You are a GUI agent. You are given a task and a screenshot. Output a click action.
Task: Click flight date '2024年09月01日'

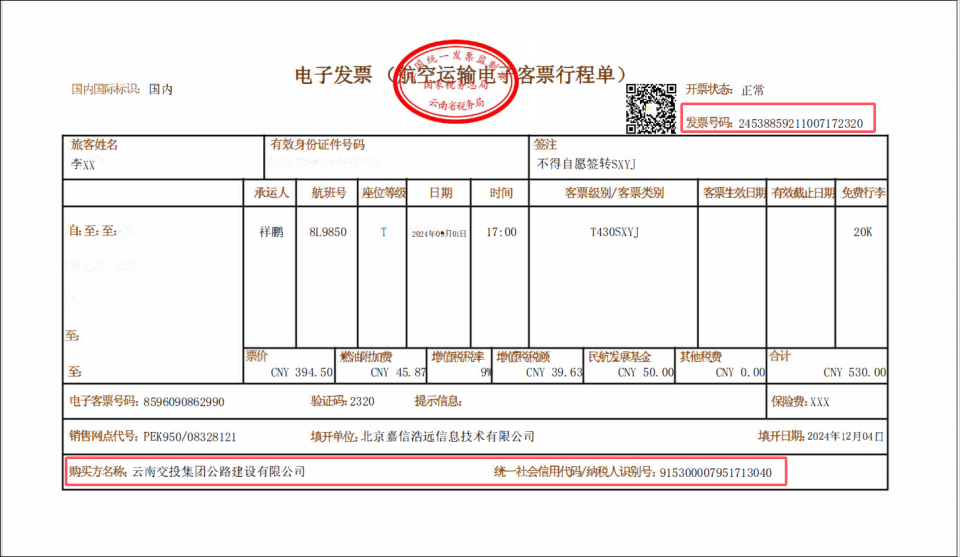tap(439, 233)
